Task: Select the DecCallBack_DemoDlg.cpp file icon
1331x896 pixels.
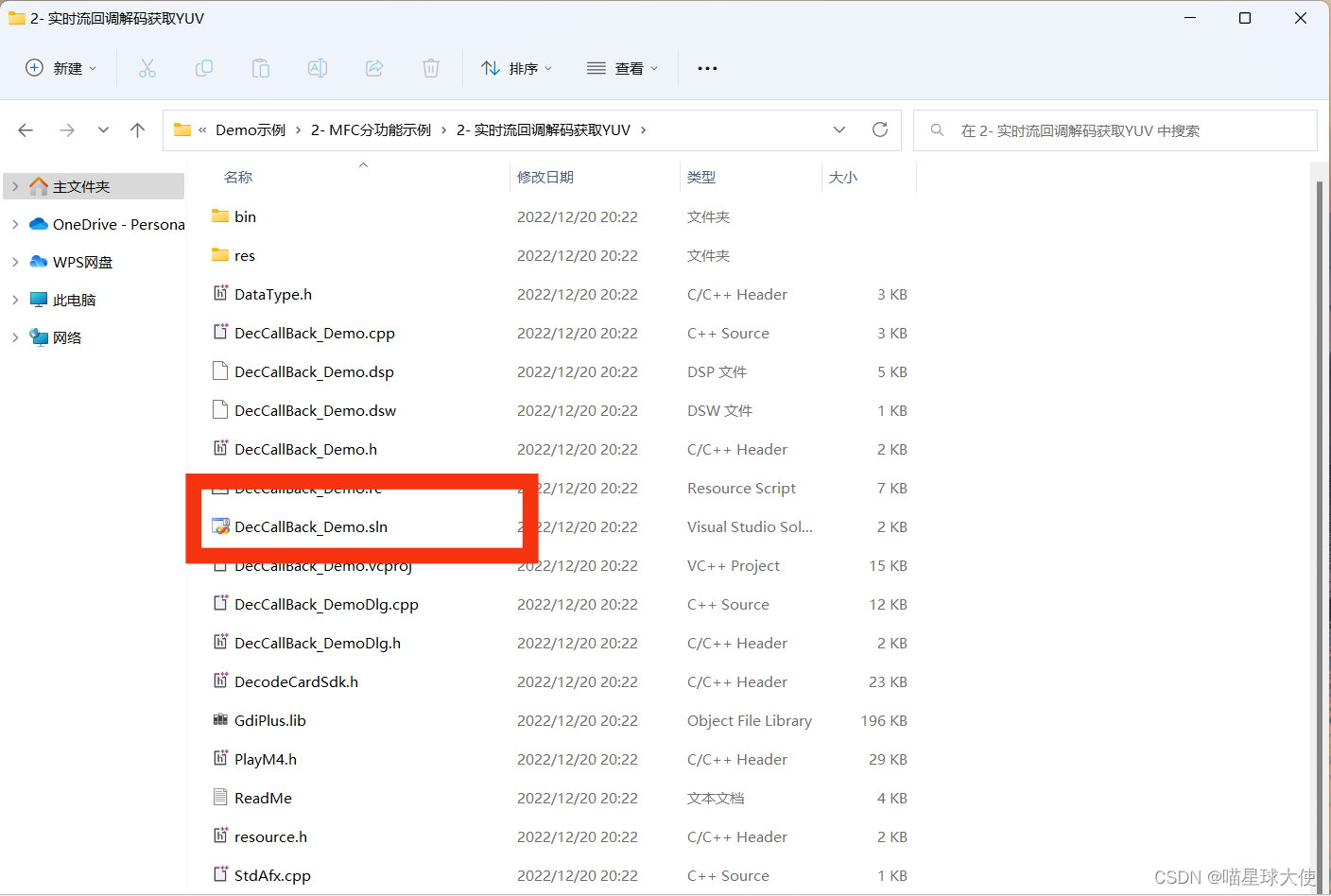Action: click(x=220, y=604)
